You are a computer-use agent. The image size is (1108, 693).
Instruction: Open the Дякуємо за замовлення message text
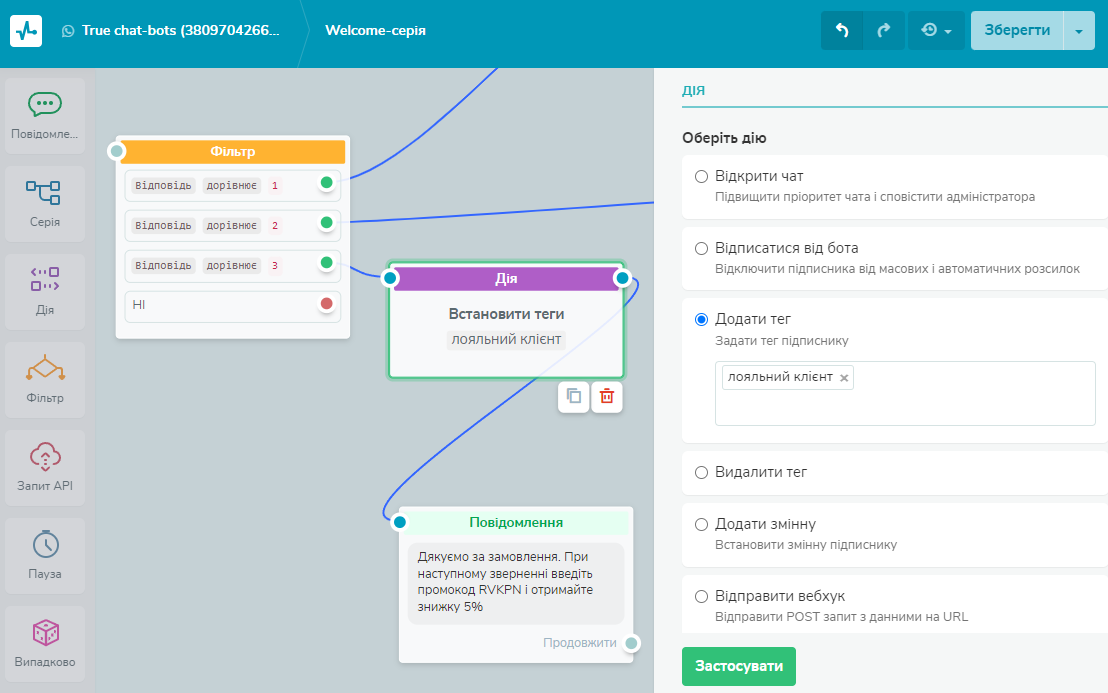coord(516,583)
